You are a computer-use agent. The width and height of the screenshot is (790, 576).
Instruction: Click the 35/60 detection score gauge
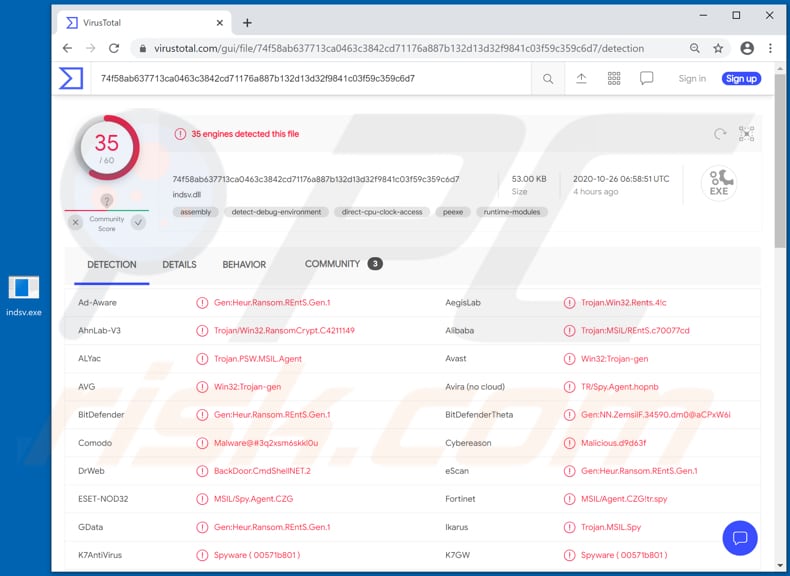click(107, 148)
